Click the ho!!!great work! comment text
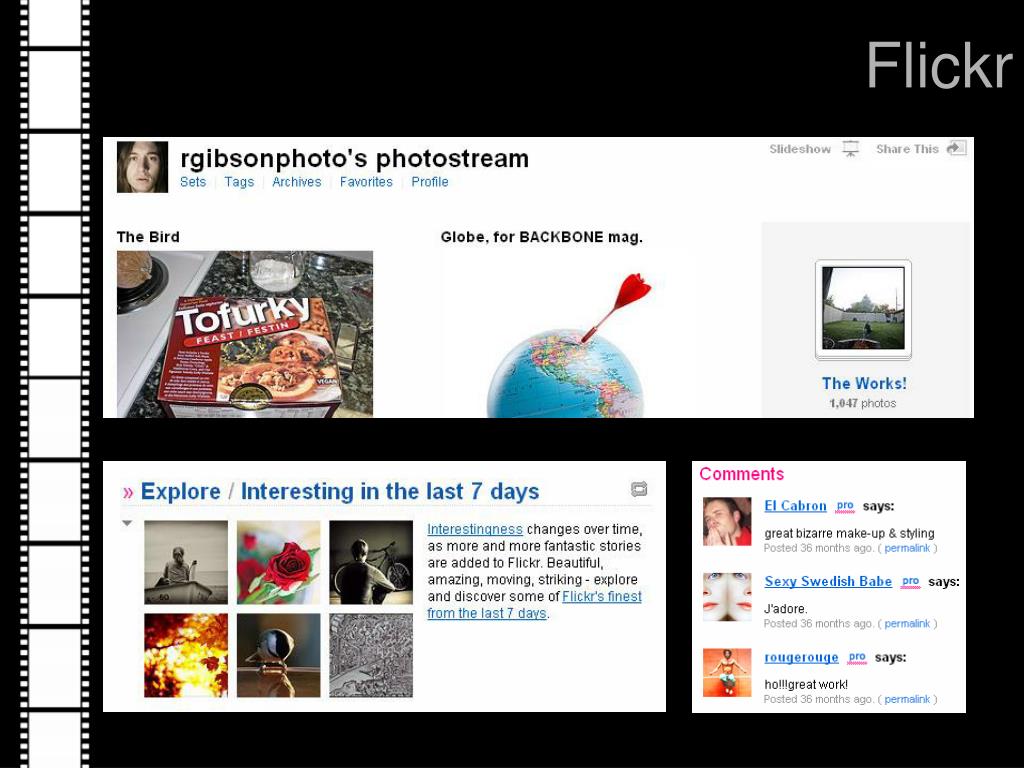The image size is (1024, 768). point(806,684)
